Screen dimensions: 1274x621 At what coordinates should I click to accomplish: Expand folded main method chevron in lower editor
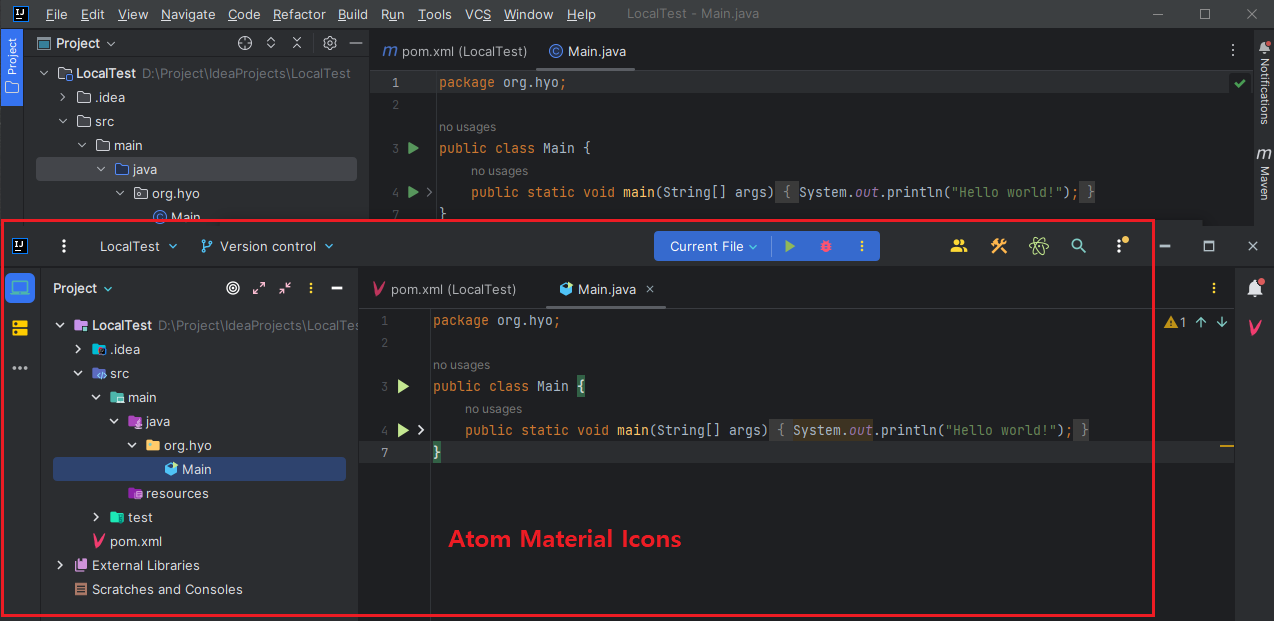421,430
